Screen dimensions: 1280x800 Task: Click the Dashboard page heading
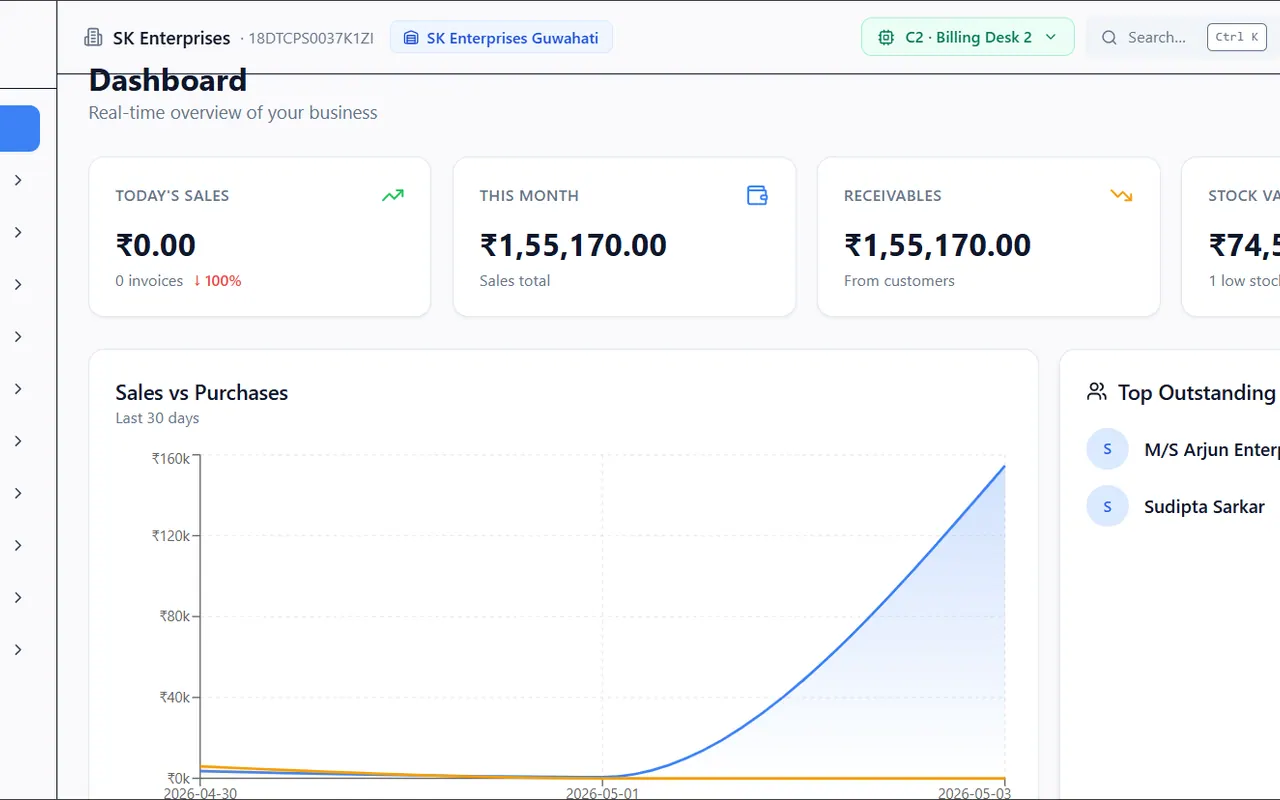coord(168,80)
